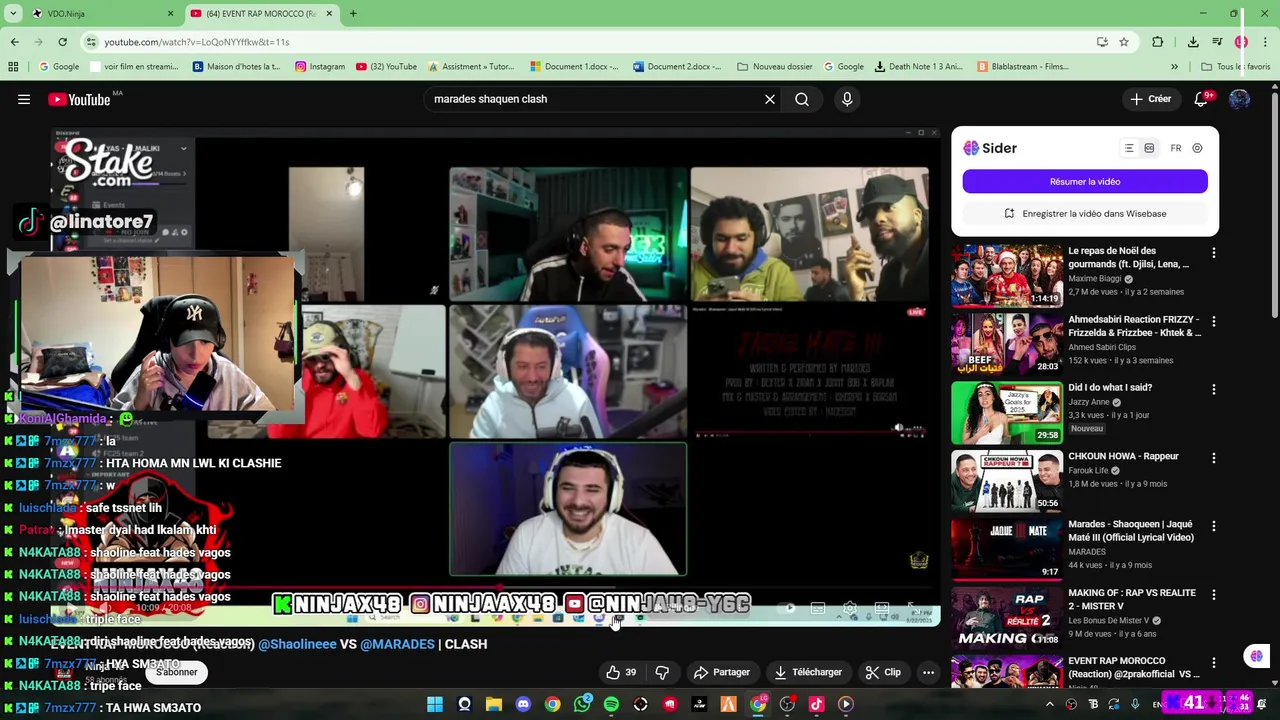Open options for Did I do what I said
This screenshot has height=720, width=1280.
pos(1213,389)
